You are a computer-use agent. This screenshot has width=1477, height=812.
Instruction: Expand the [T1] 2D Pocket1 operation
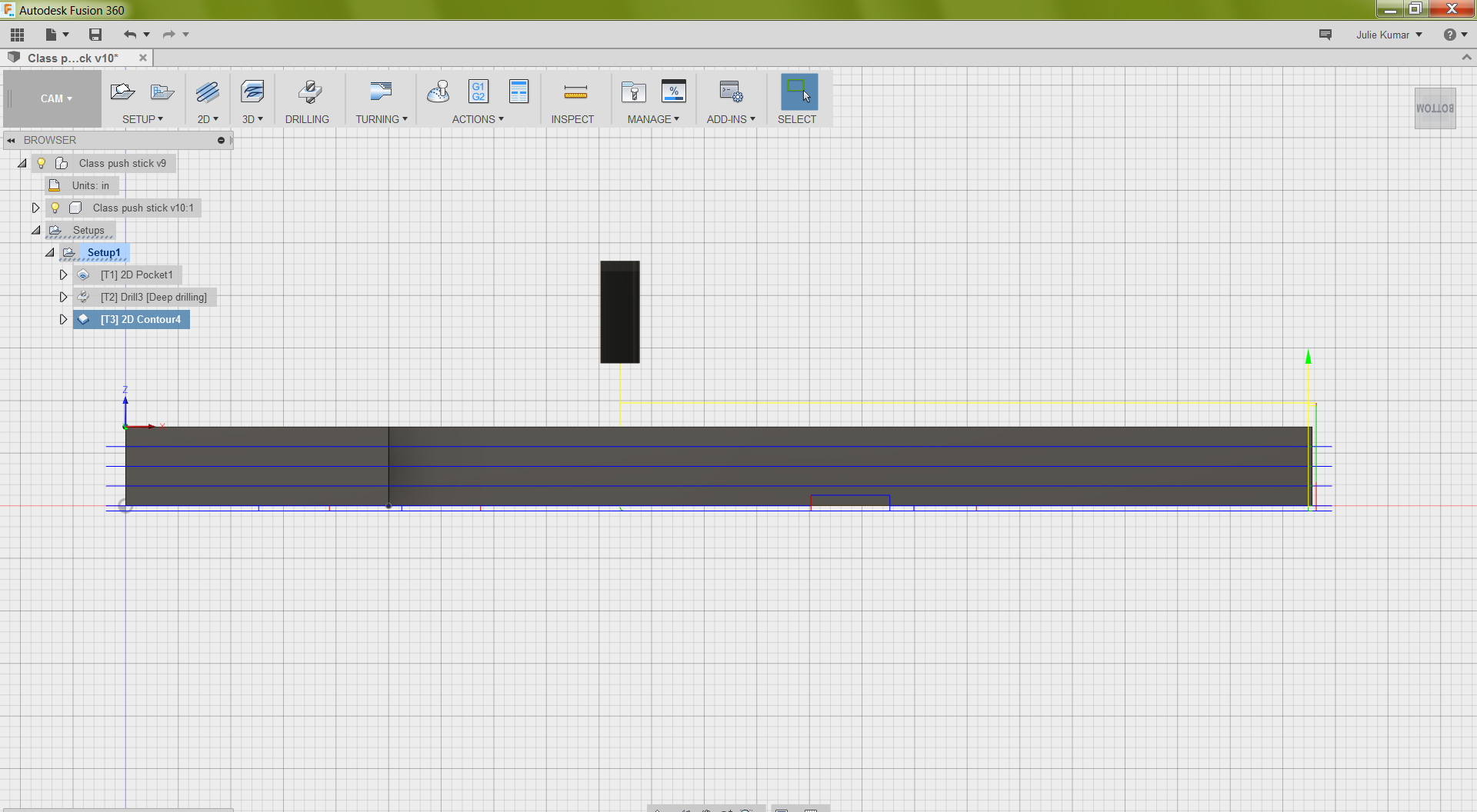64,275
